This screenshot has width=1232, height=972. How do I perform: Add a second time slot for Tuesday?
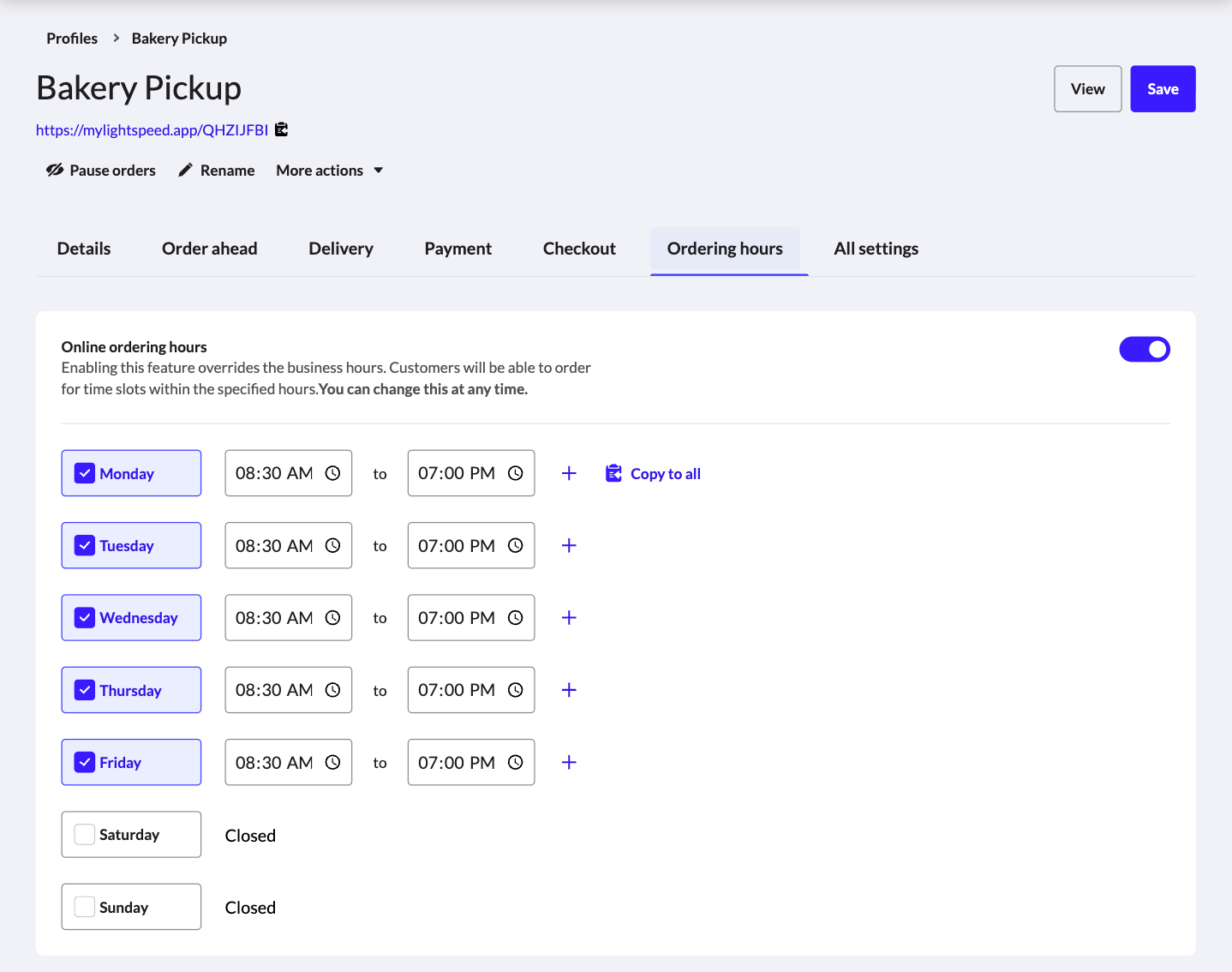[x=568, y=545]
